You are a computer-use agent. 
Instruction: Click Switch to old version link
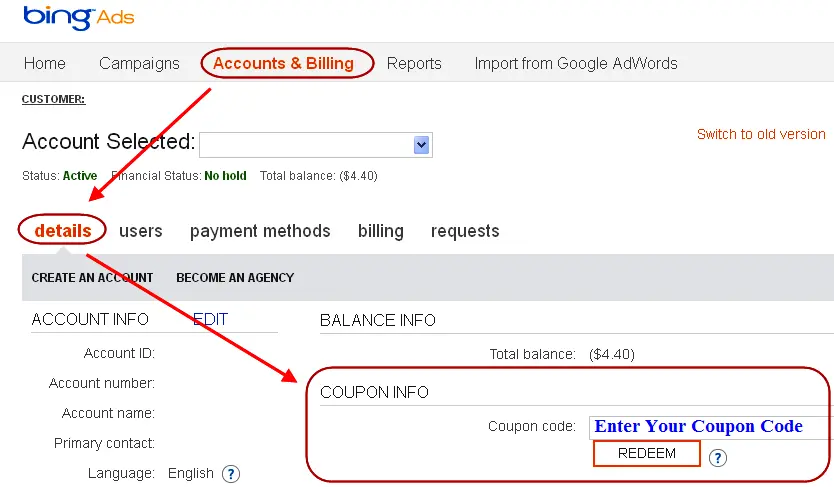(761, 134)
